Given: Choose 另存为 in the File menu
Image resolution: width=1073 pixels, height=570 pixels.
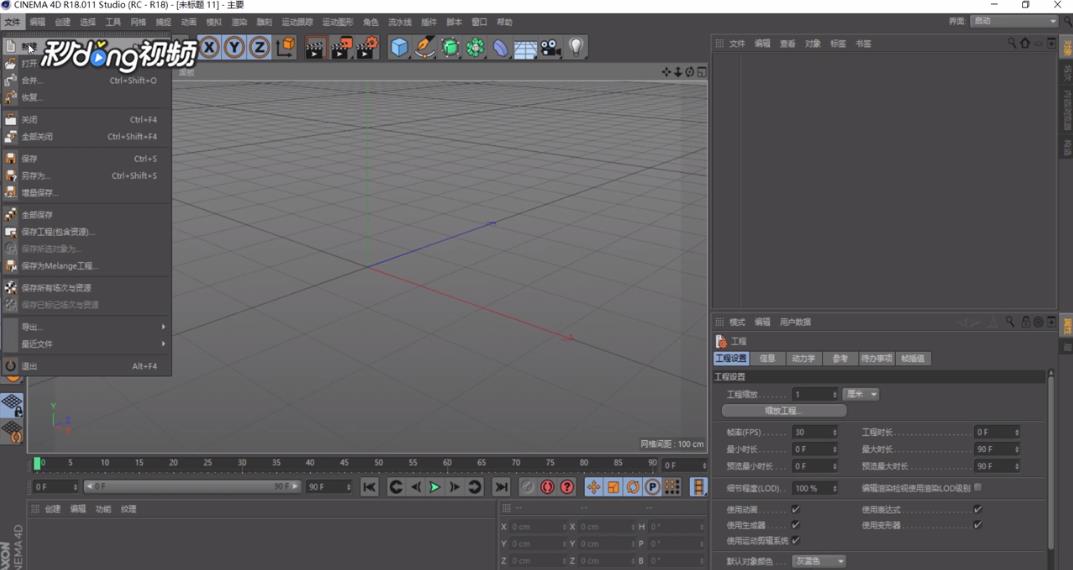Looking at the screenshot, I should (x=86, y=176).
